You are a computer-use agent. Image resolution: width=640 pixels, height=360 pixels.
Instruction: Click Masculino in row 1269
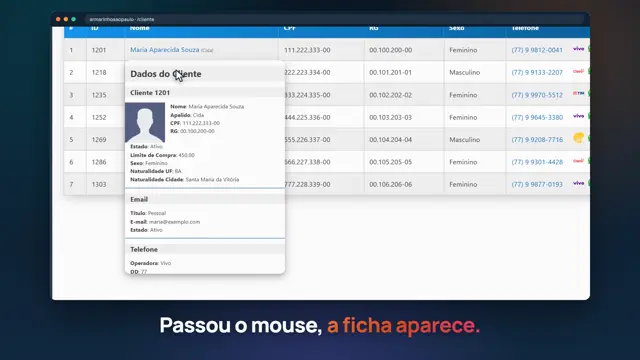point(464,140)
